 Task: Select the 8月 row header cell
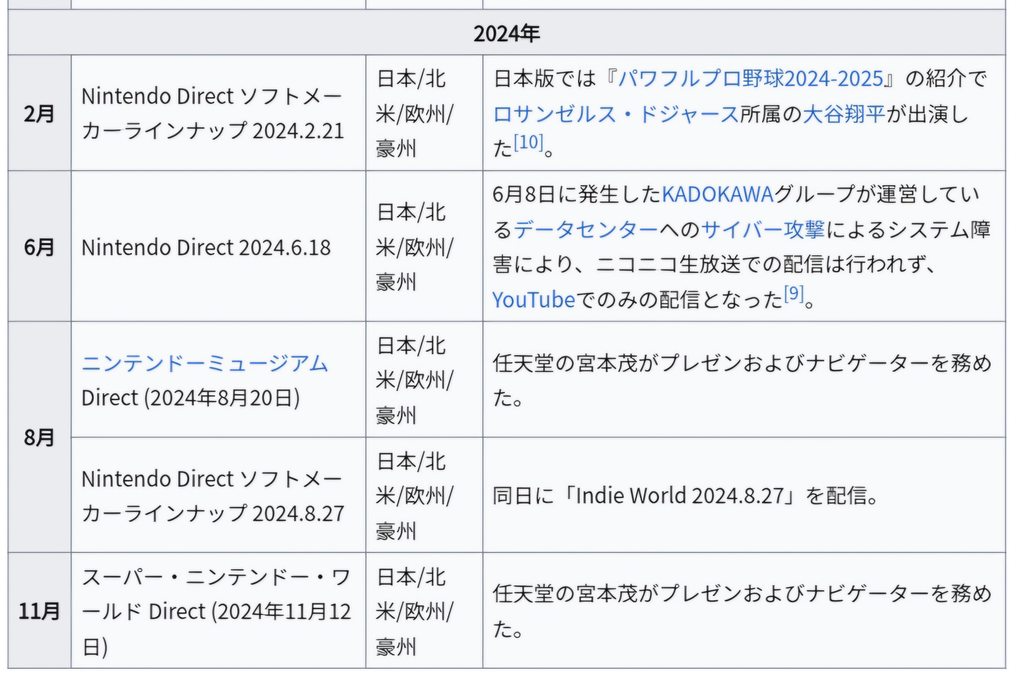[x=39, y=437]
